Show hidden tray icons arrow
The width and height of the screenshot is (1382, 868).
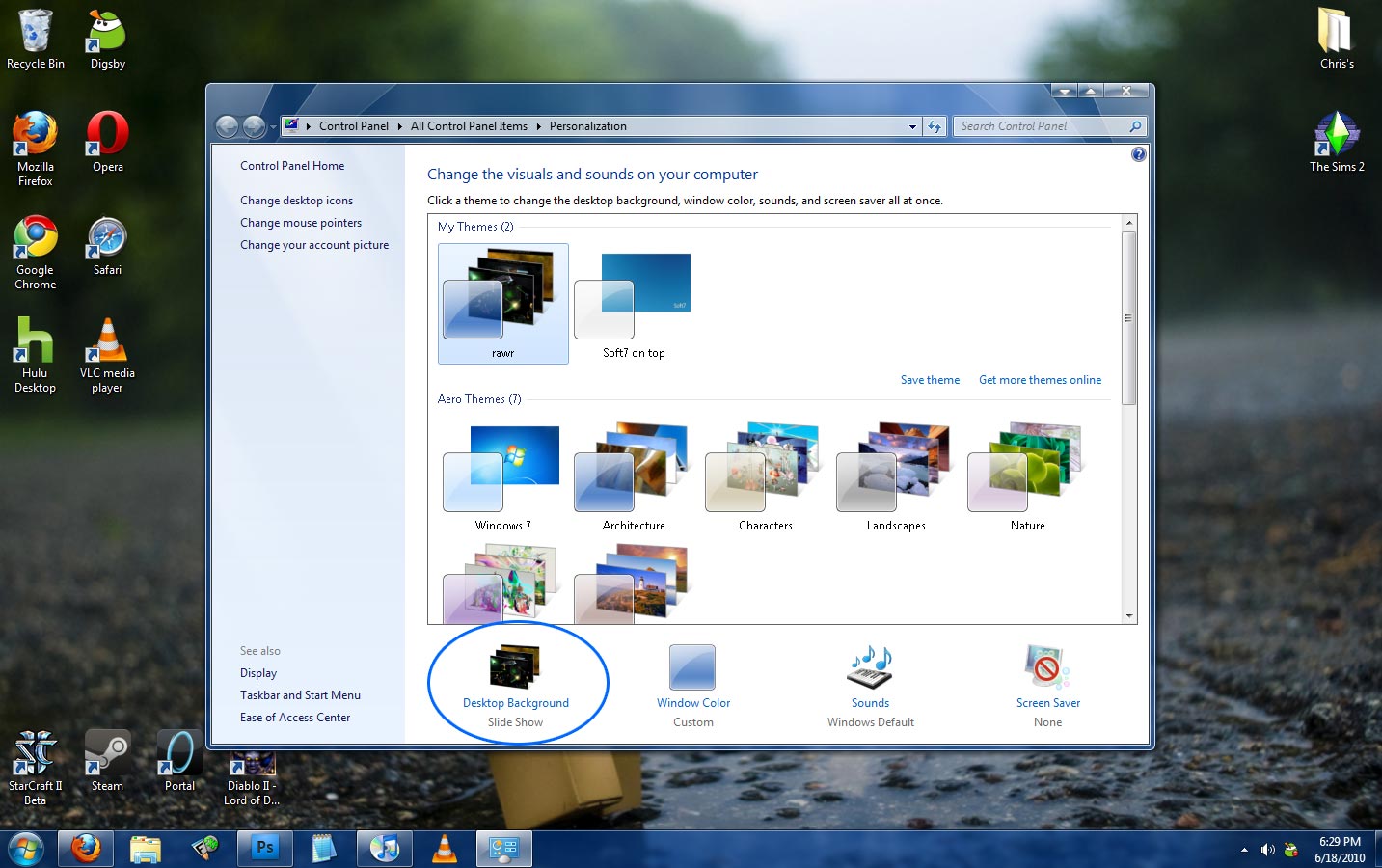click(1244, 850)
